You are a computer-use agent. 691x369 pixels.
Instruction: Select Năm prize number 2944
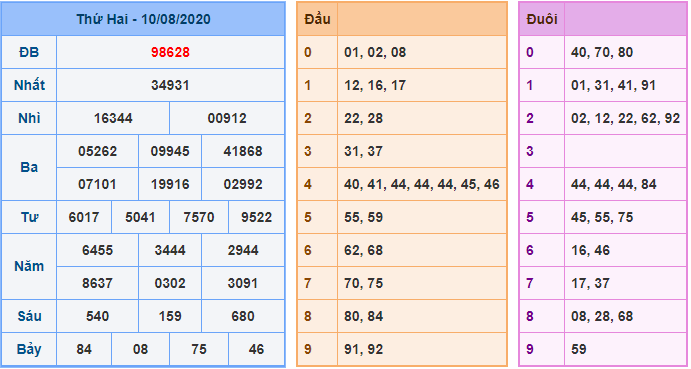[243, 250]
